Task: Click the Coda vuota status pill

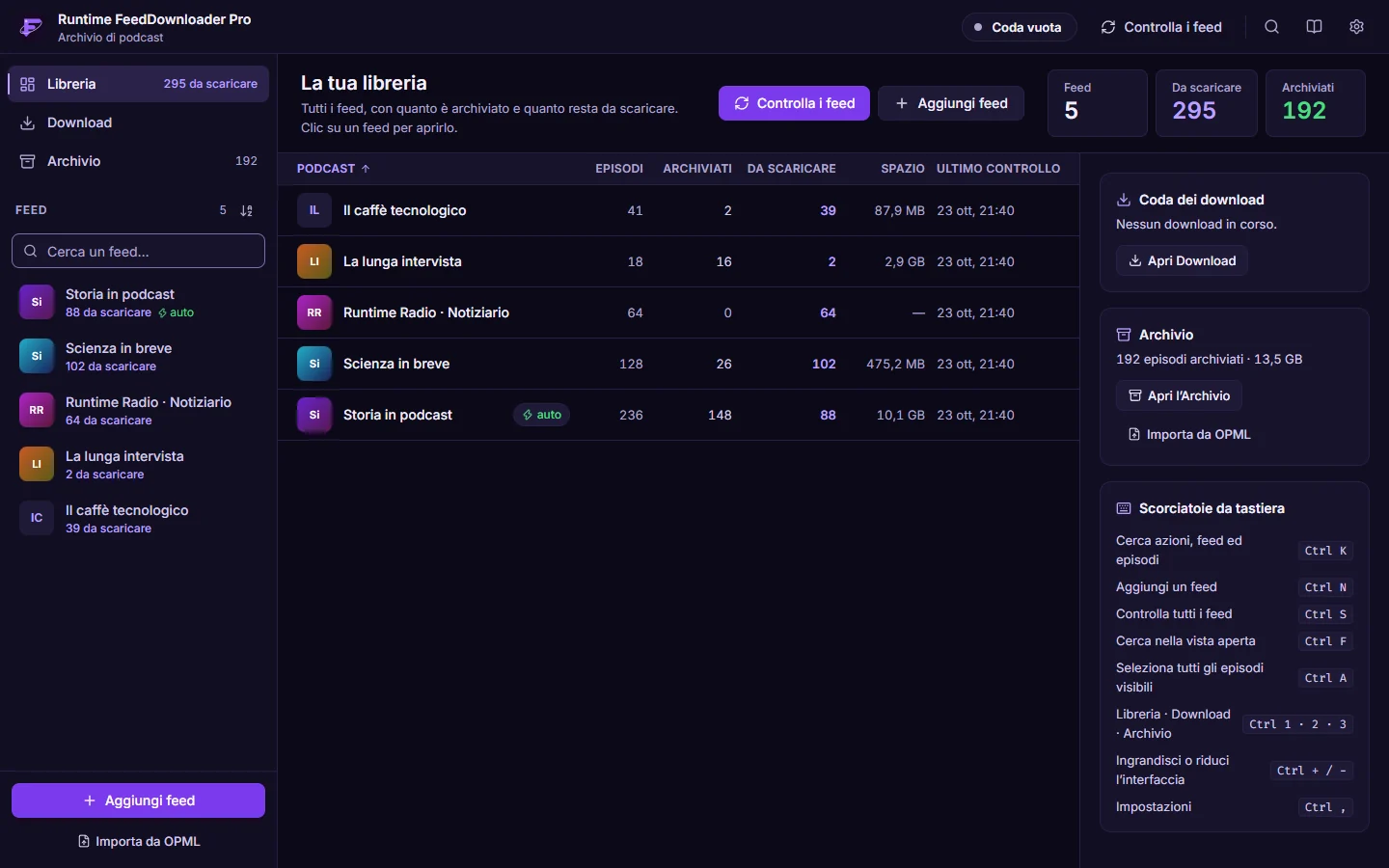Action: click(x=1019, y=27)
